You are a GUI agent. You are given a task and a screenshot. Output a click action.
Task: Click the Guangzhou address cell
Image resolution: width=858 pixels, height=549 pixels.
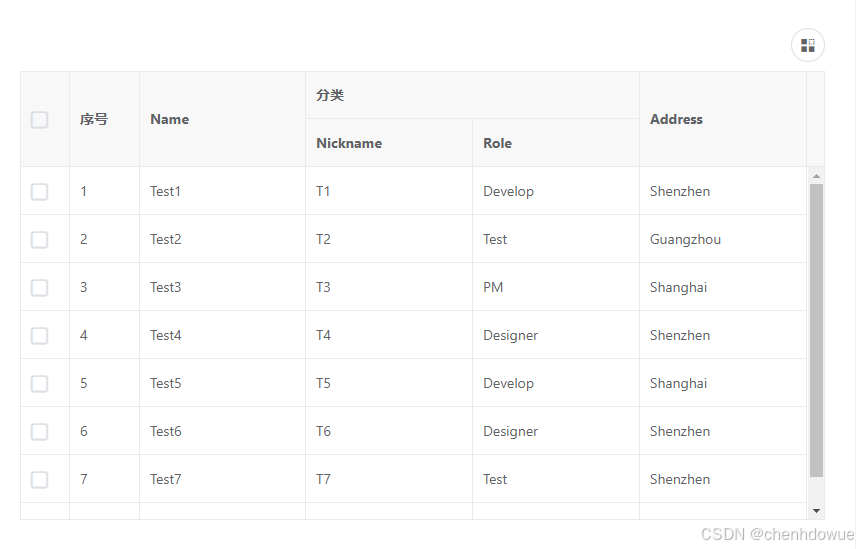pos(722,239)
